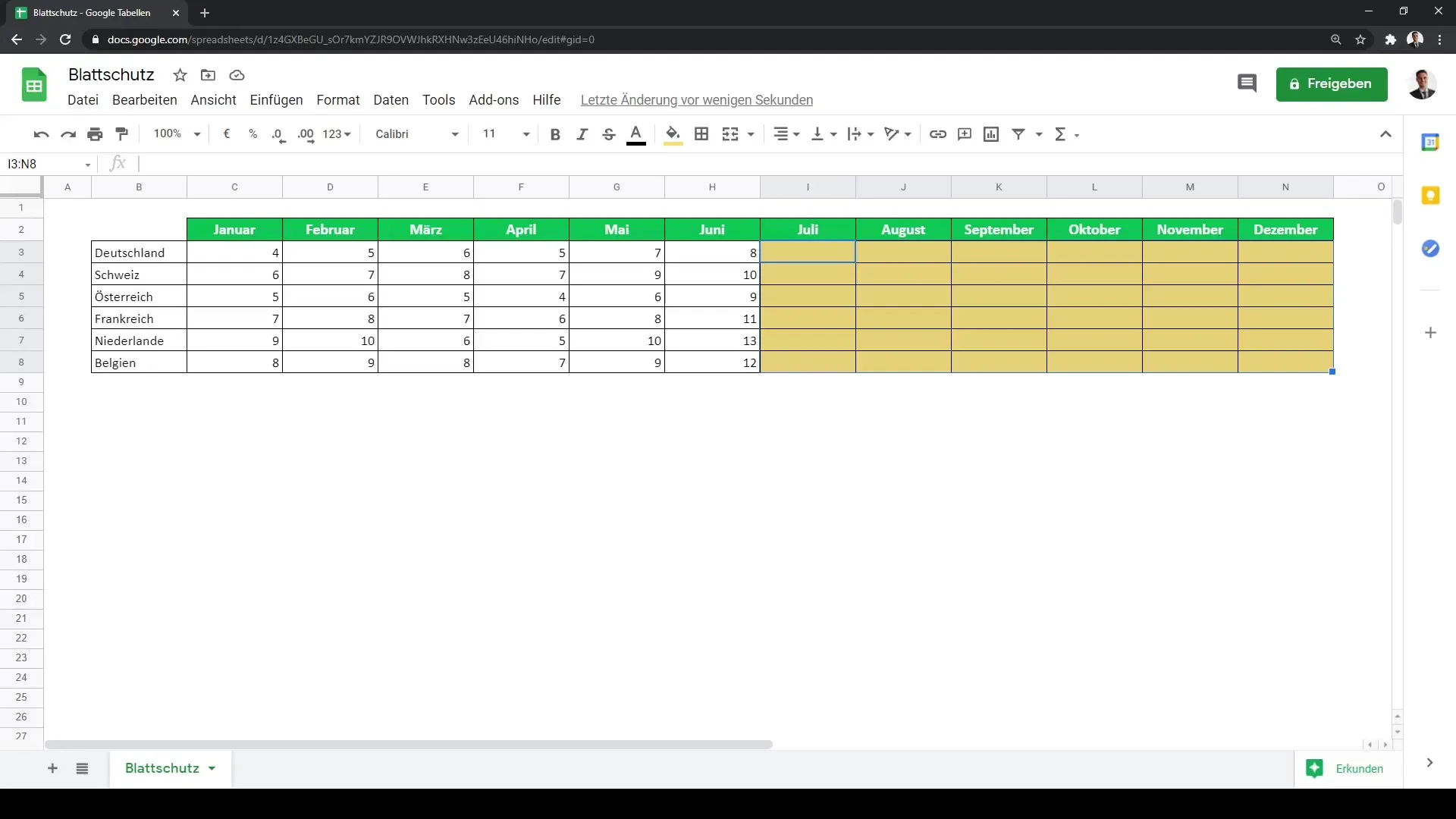
Task: Open text wrapping dropdown
Action: [861, 134]
